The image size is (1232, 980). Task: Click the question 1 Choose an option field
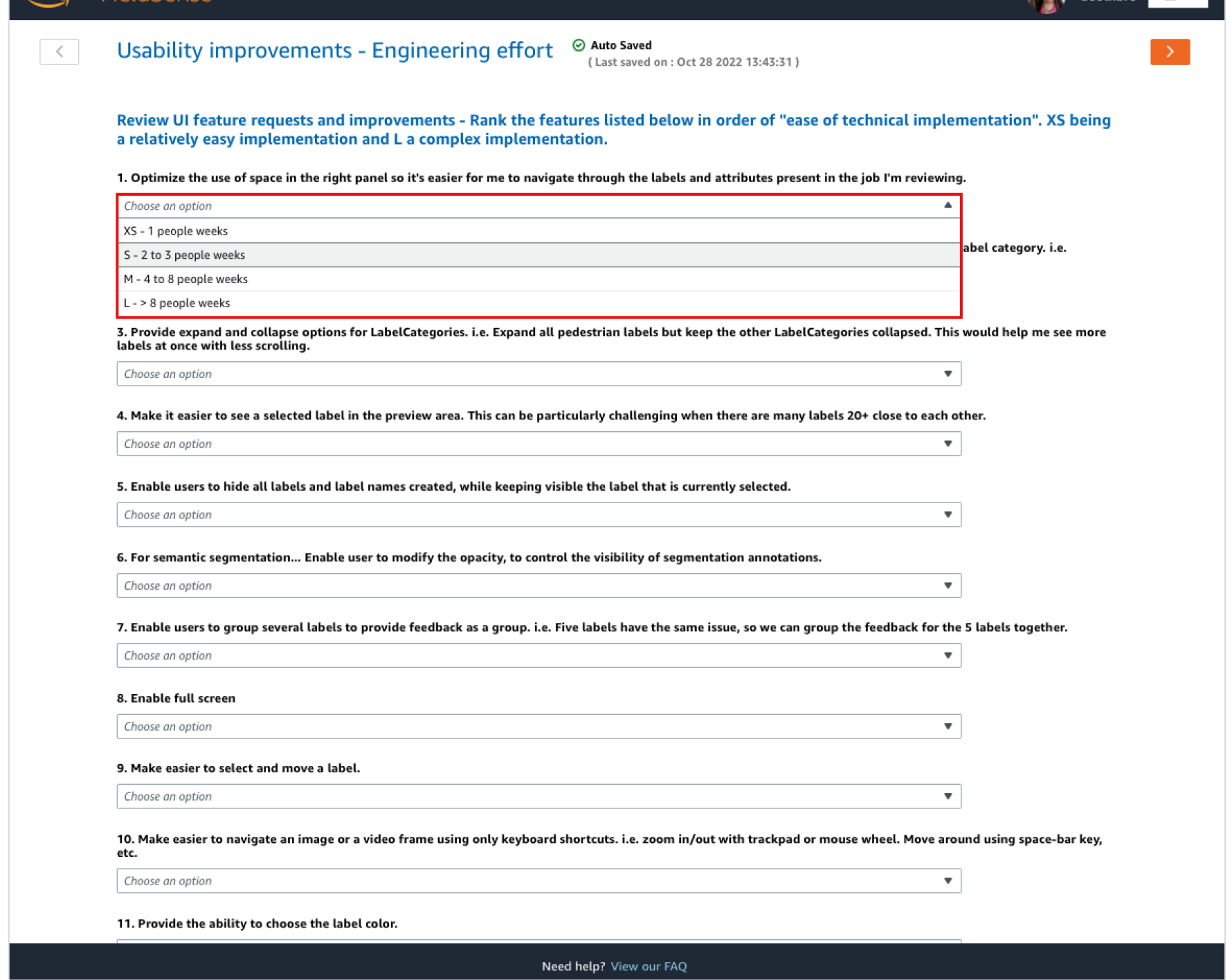pos(538,206)
